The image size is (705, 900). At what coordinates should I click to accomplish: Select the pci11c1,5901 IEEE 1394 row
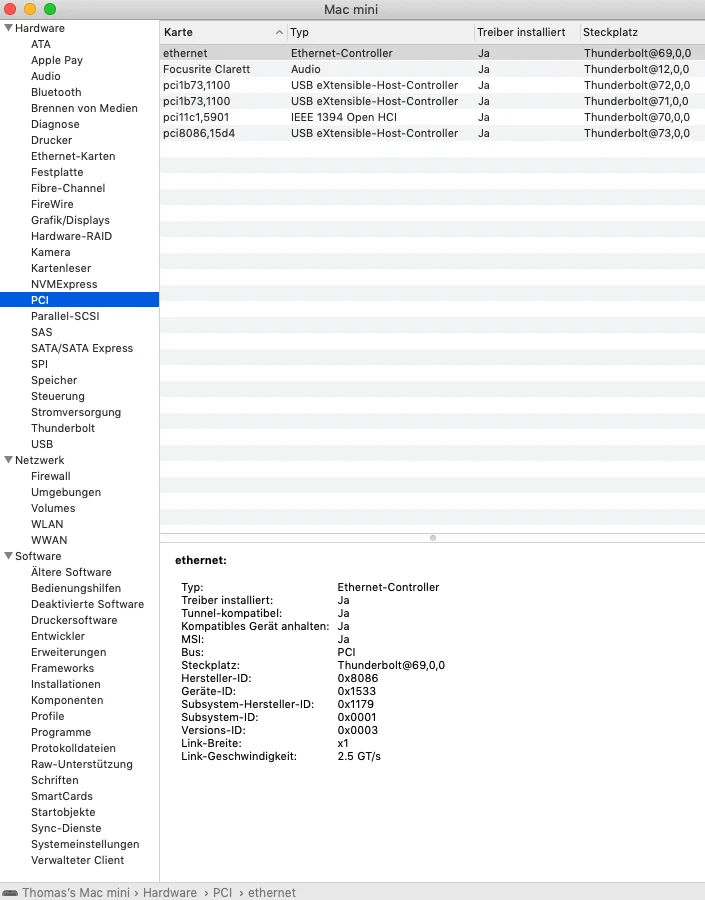tap(432, 117)
